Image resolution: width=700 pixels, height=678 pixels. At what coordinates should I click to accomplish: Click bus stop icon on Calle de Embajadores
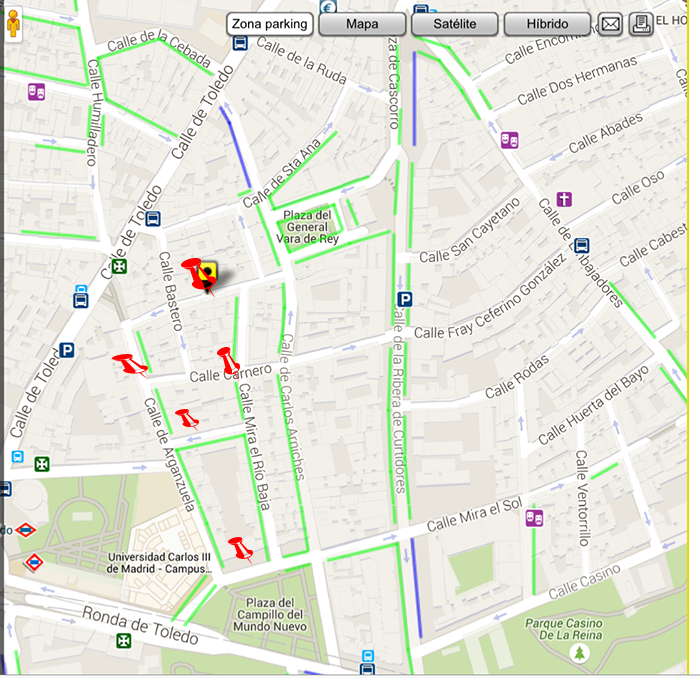coord(581,245)
